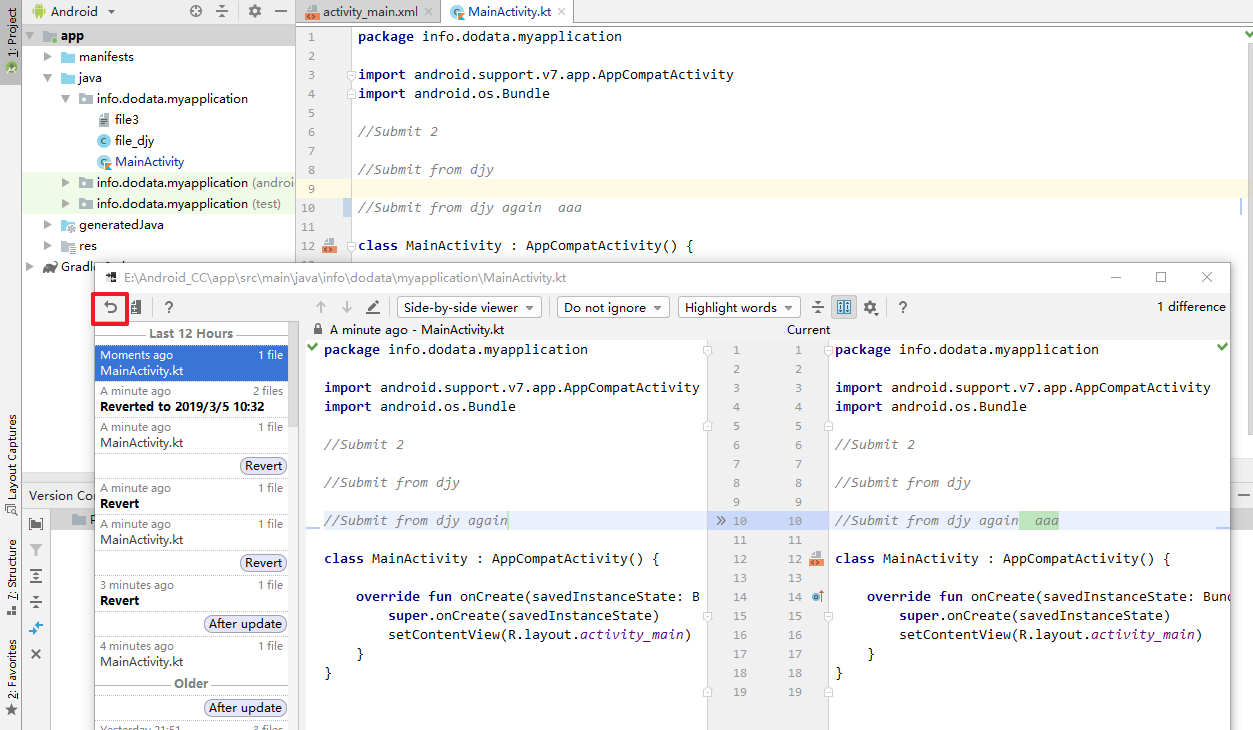Click the Create Patch icon beside Revert
This screenshot has width=1253, height=730.
136,308
